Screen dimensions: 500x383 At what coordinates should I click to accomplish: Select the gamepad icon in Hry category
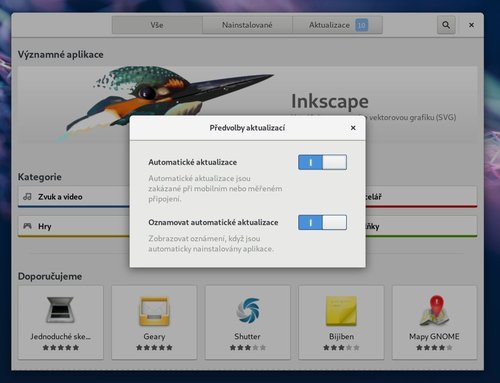coord(27,226)
